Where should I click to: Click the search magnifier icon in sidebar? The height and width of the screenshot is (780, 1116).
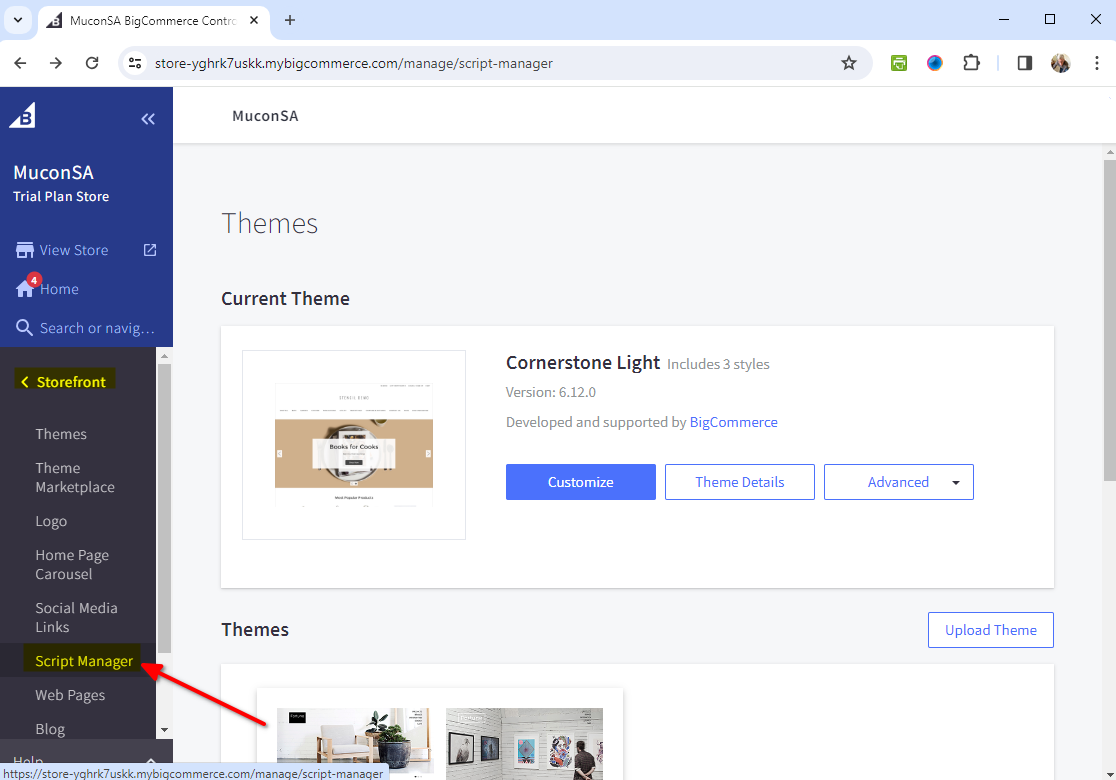[x=25, y=328]
